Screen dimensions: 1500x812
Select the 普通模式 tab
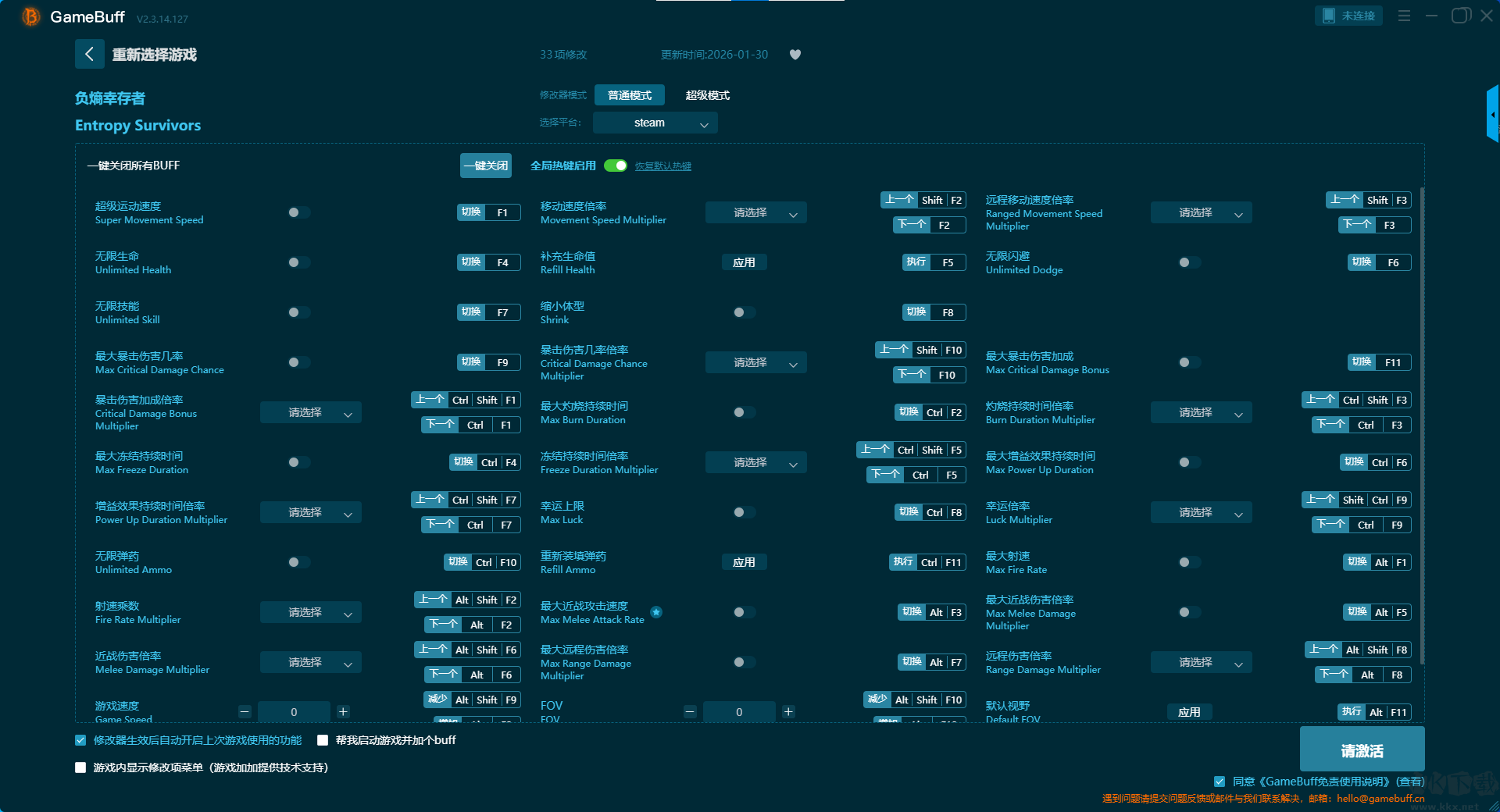click(x=629, y=95)
